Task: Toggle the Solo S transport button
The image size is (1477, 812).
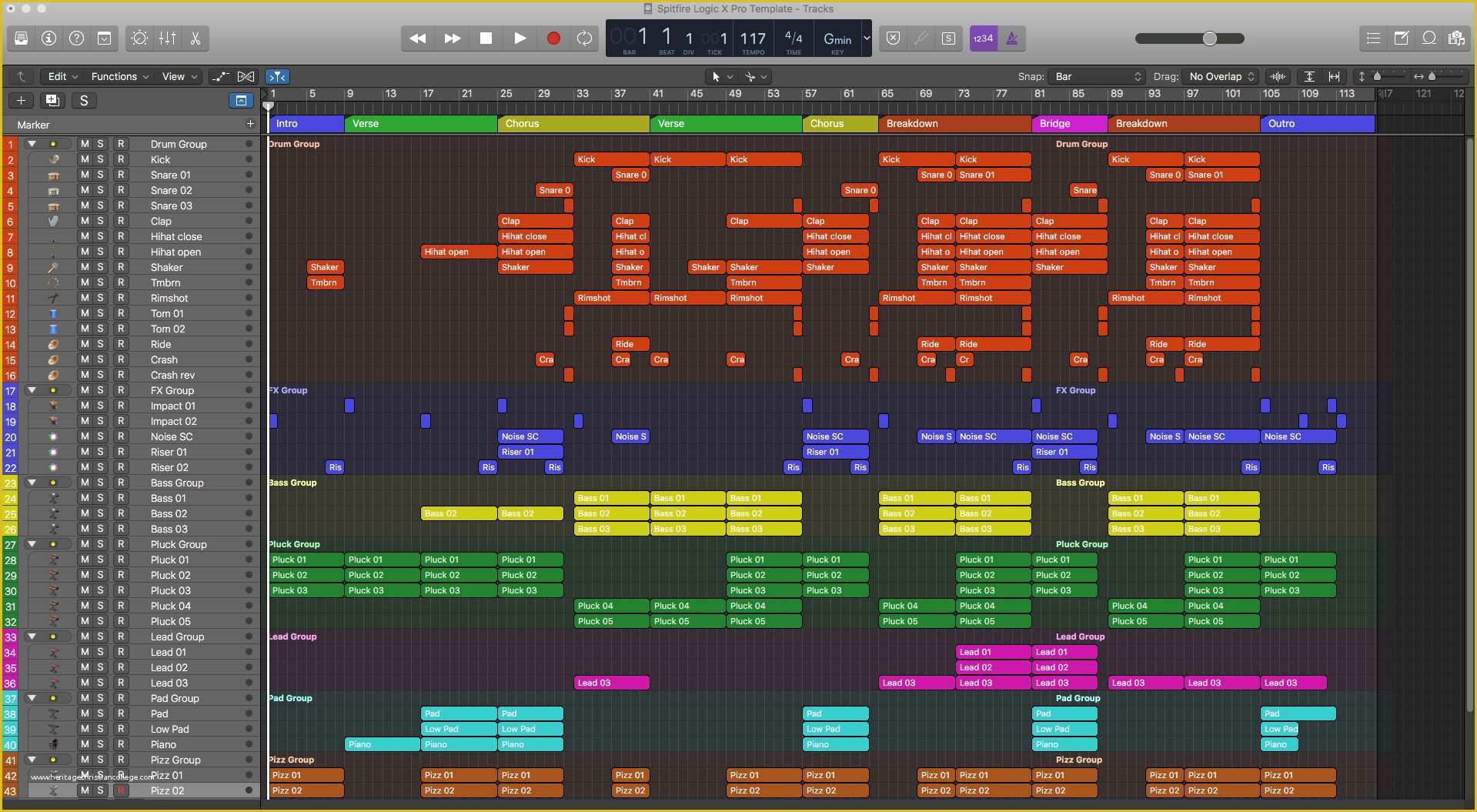Action: point(949,38)
